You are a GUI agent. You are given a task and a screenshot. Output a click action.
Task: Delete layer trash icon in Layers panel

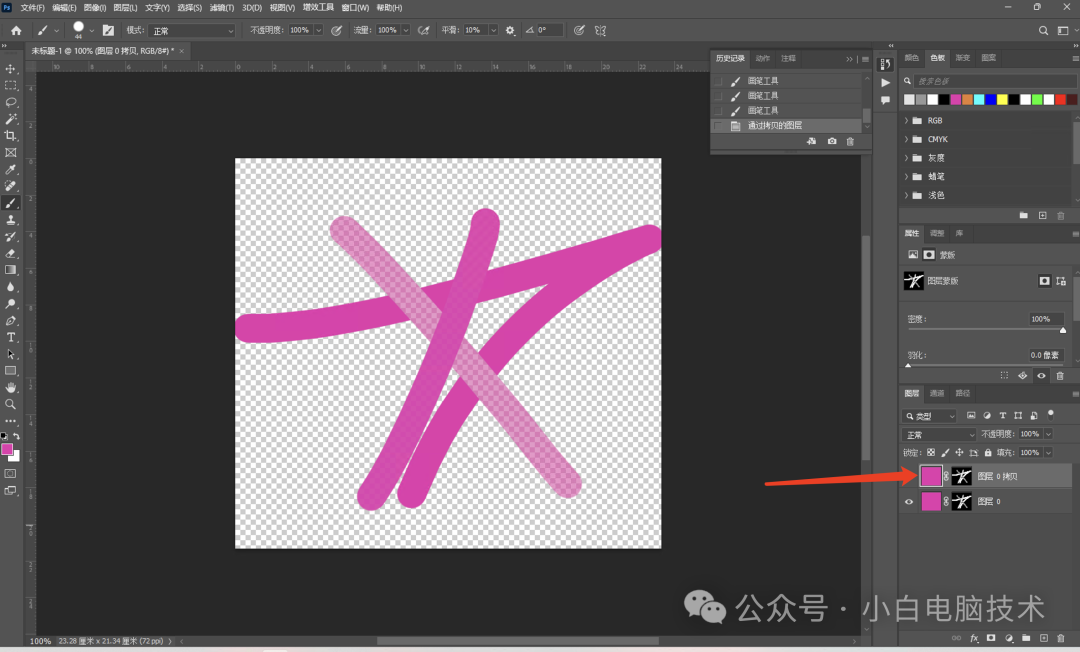(x=1061, y=638)
